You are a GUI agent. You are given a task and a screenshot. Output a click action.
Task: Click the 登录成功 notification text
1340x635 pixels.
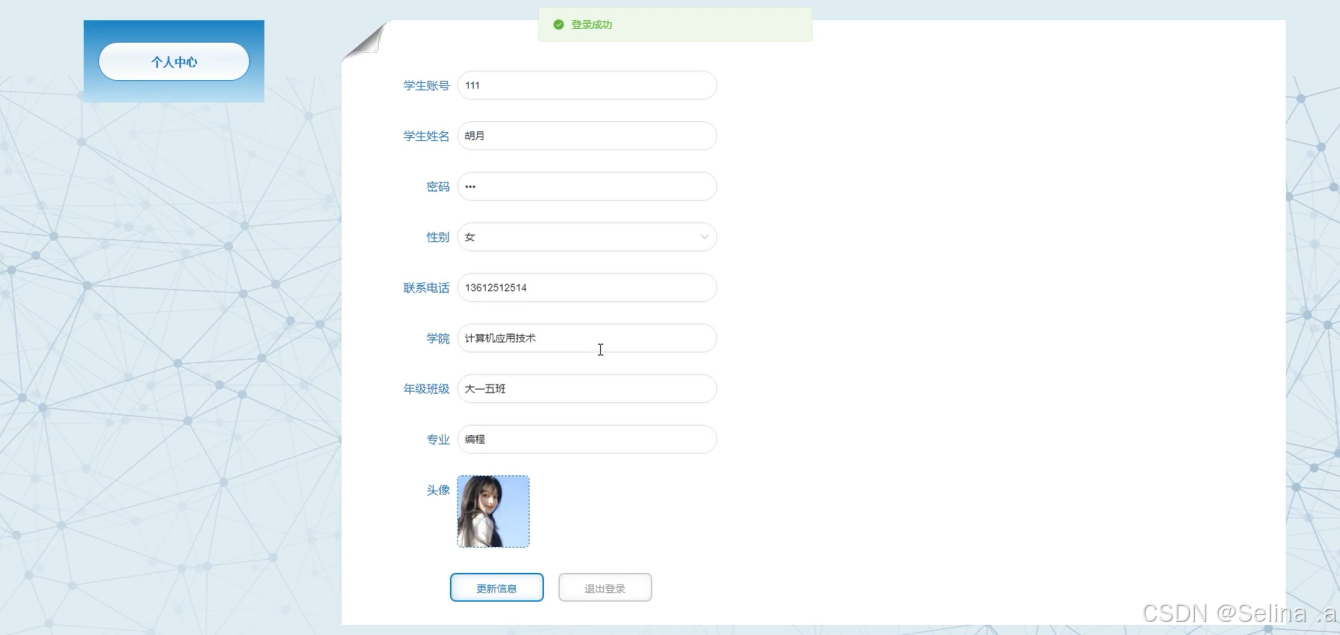pyautogui.click(x=591, y=25)
